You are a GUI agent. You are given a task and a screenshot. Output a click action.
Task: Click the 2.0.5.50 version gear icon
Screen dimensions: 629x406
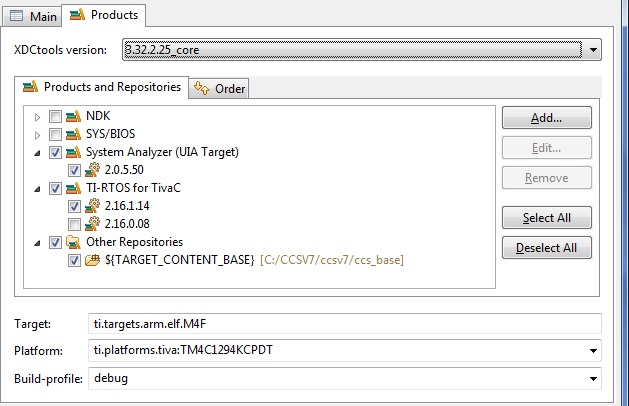[x=92, y=170]
